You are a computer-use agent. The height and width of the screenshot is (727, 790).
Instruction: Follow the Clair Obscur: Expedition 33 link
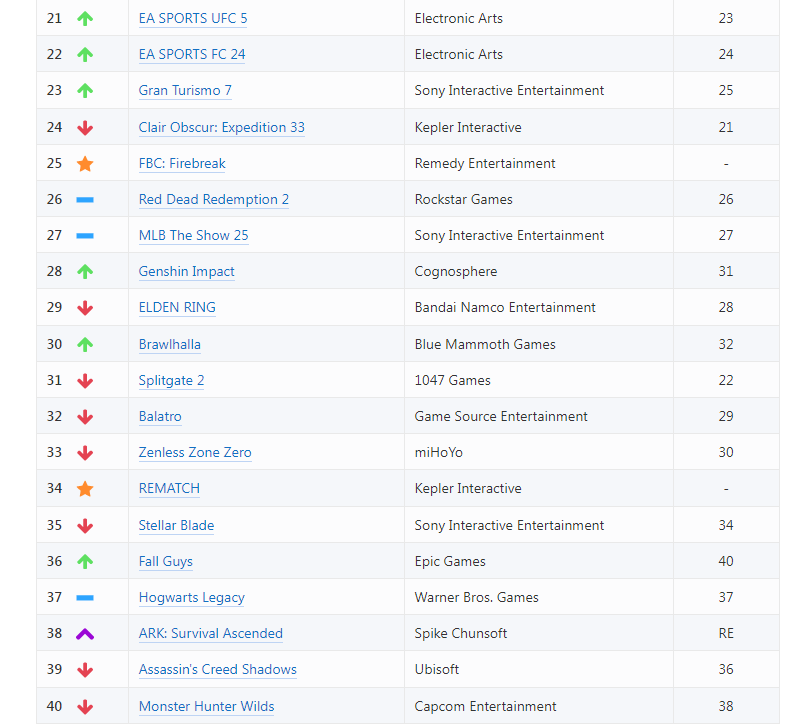(x=221, y=128)
